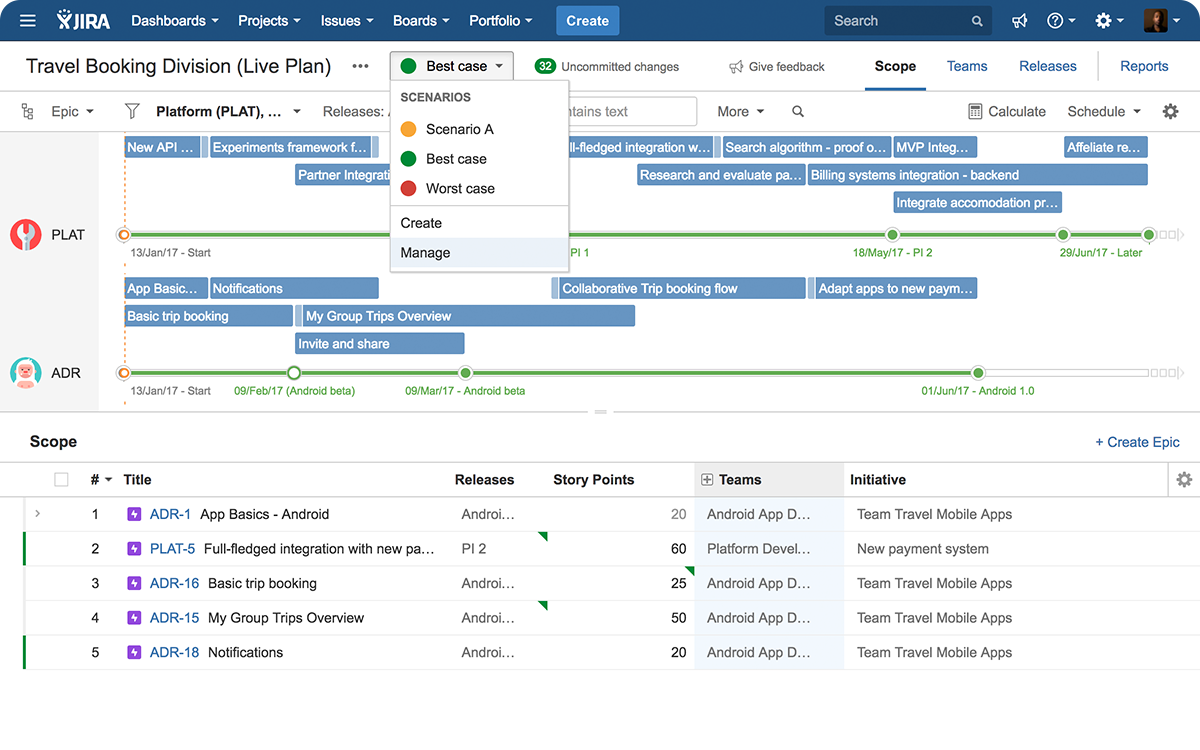Open the help question mark menu
The width and height of the screenshot is (1200, 750).
[1061, 21]
